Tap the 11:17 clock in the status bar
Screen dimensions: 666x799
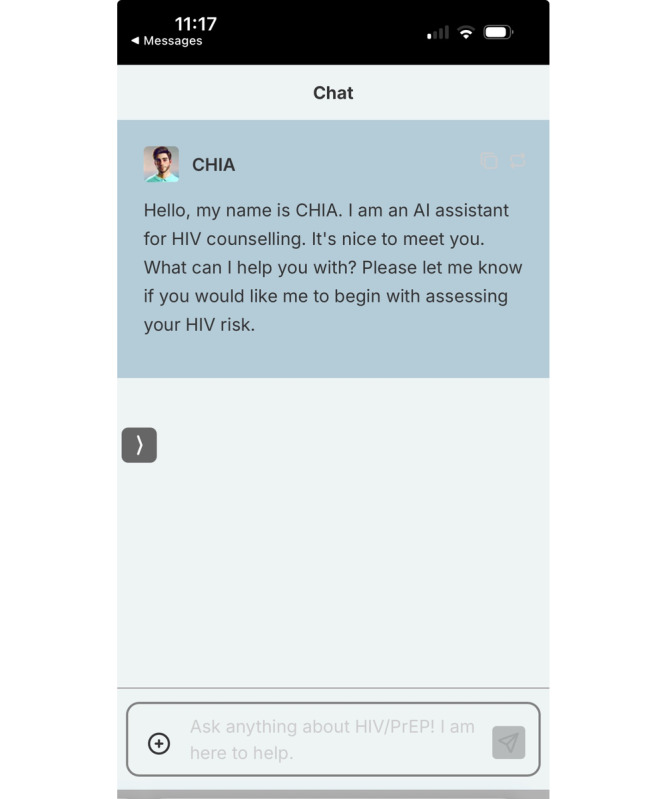coord(196,23)
